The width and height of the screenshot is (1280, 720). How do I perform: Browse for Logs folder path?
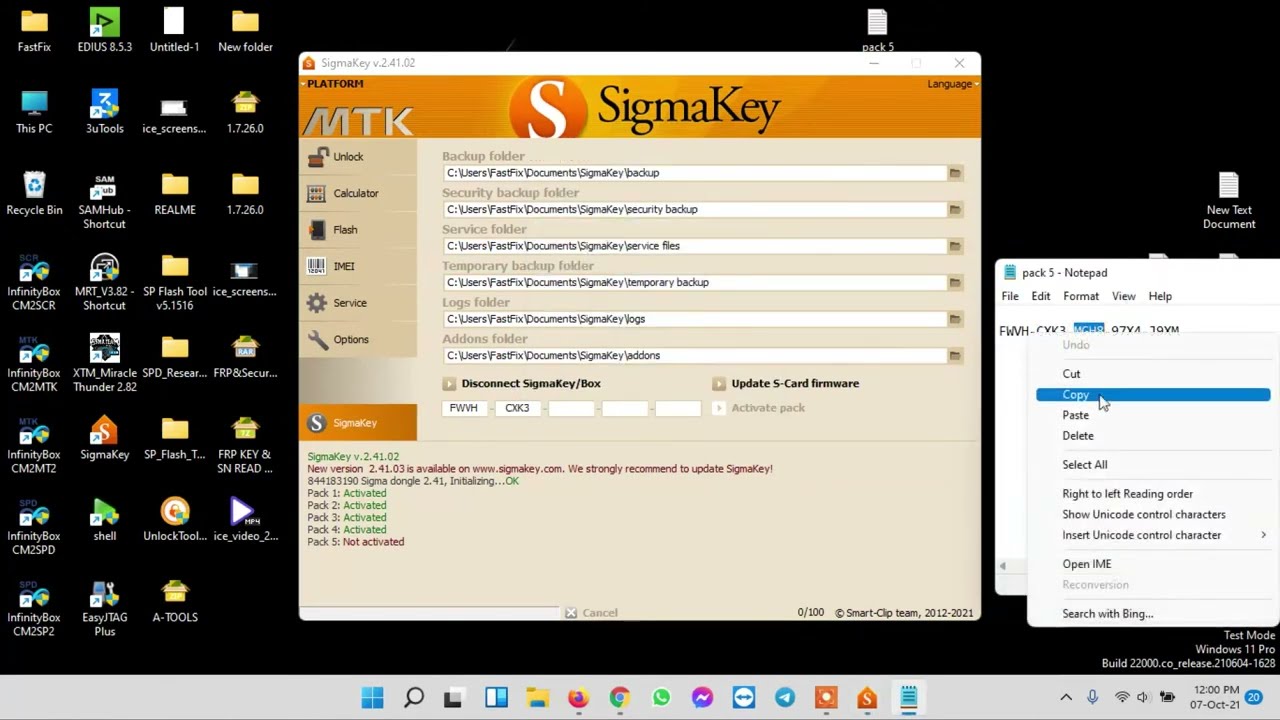coord(955,319)
